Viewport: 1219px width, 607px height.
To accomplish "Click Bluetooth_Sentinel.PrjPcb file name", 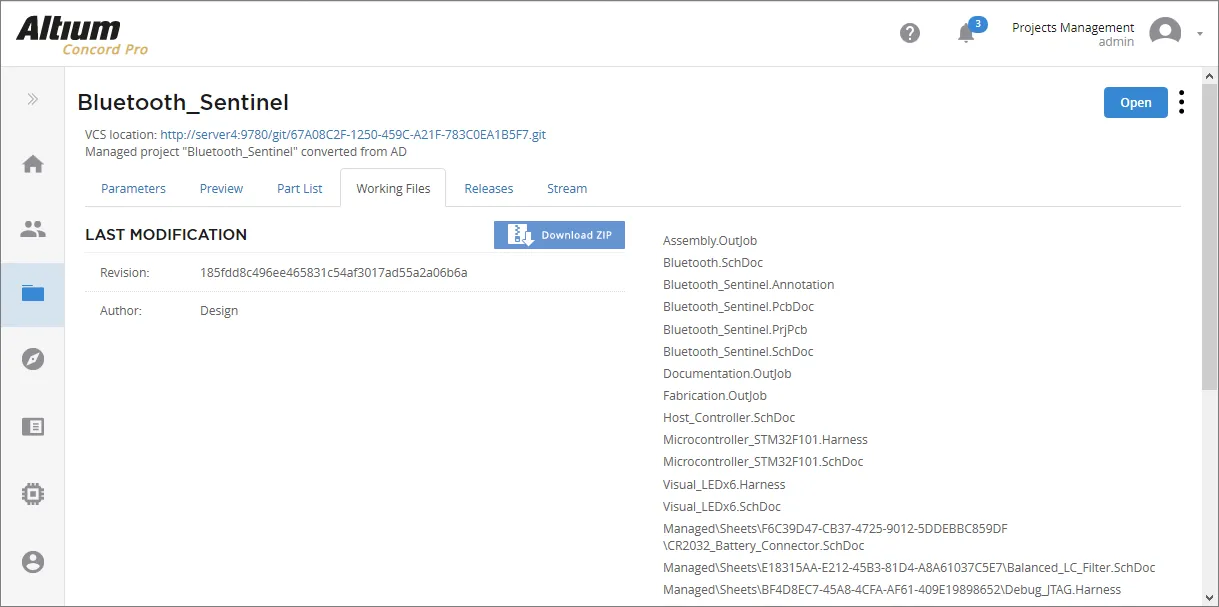I will coord(736,329).
